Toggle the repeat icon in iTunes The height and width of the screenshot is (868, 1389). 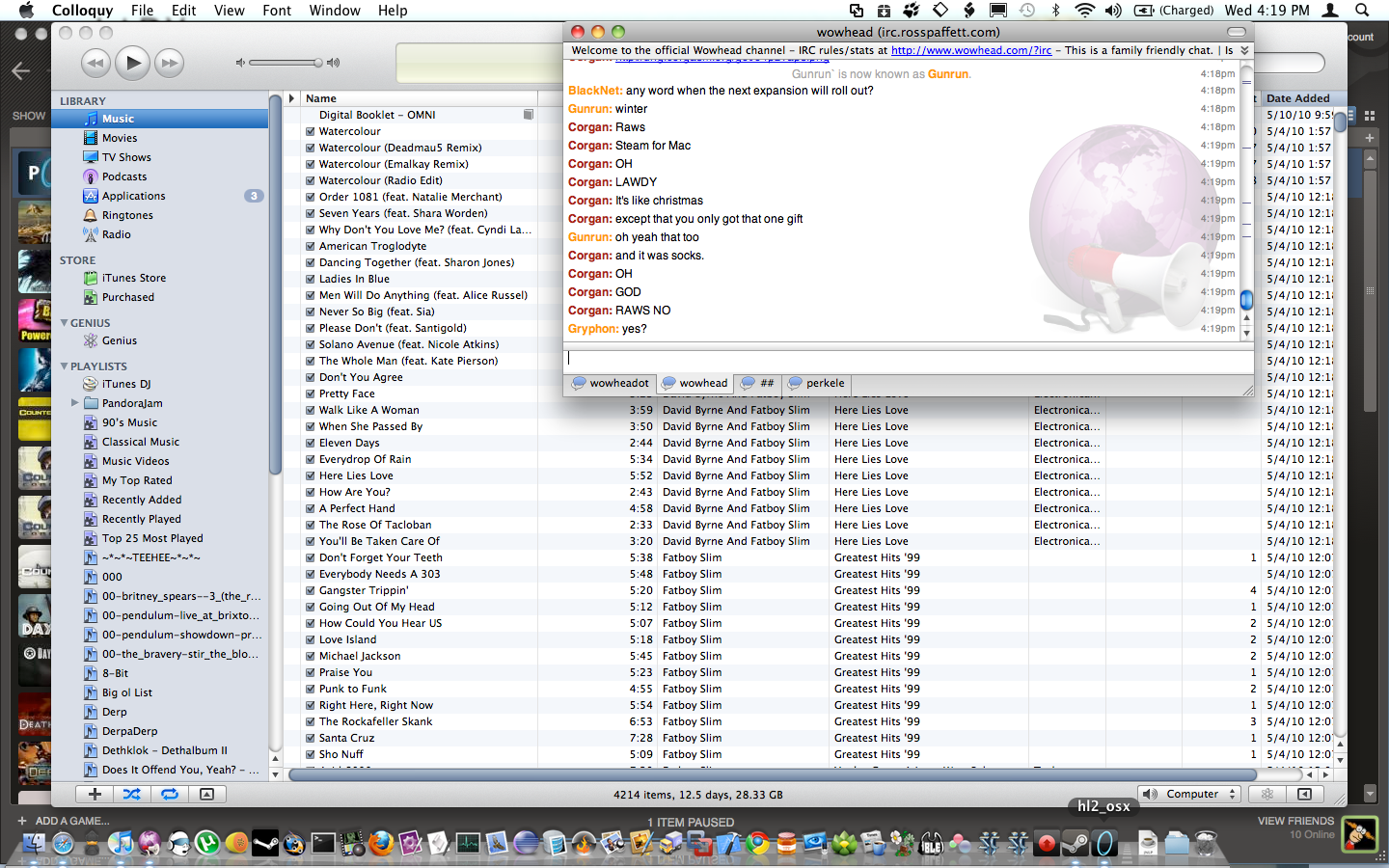pos(170,794)
